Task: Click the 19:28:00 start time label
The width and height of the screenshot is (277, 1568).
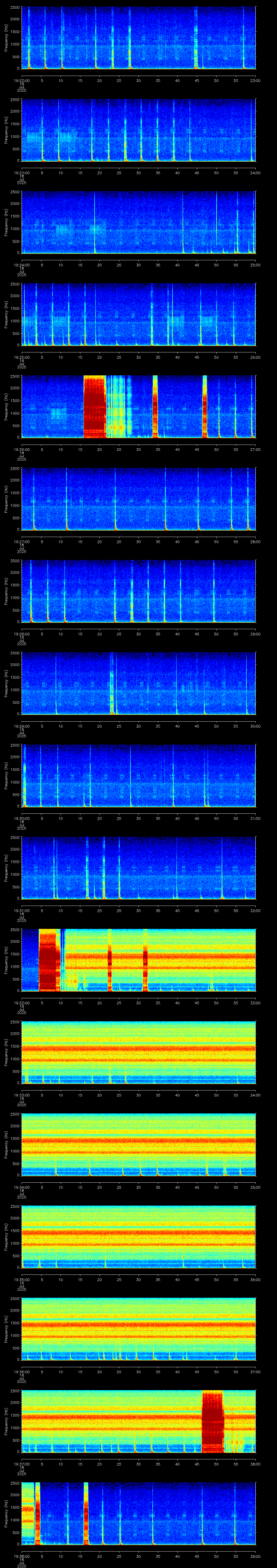Action: [x=21, y=634]
